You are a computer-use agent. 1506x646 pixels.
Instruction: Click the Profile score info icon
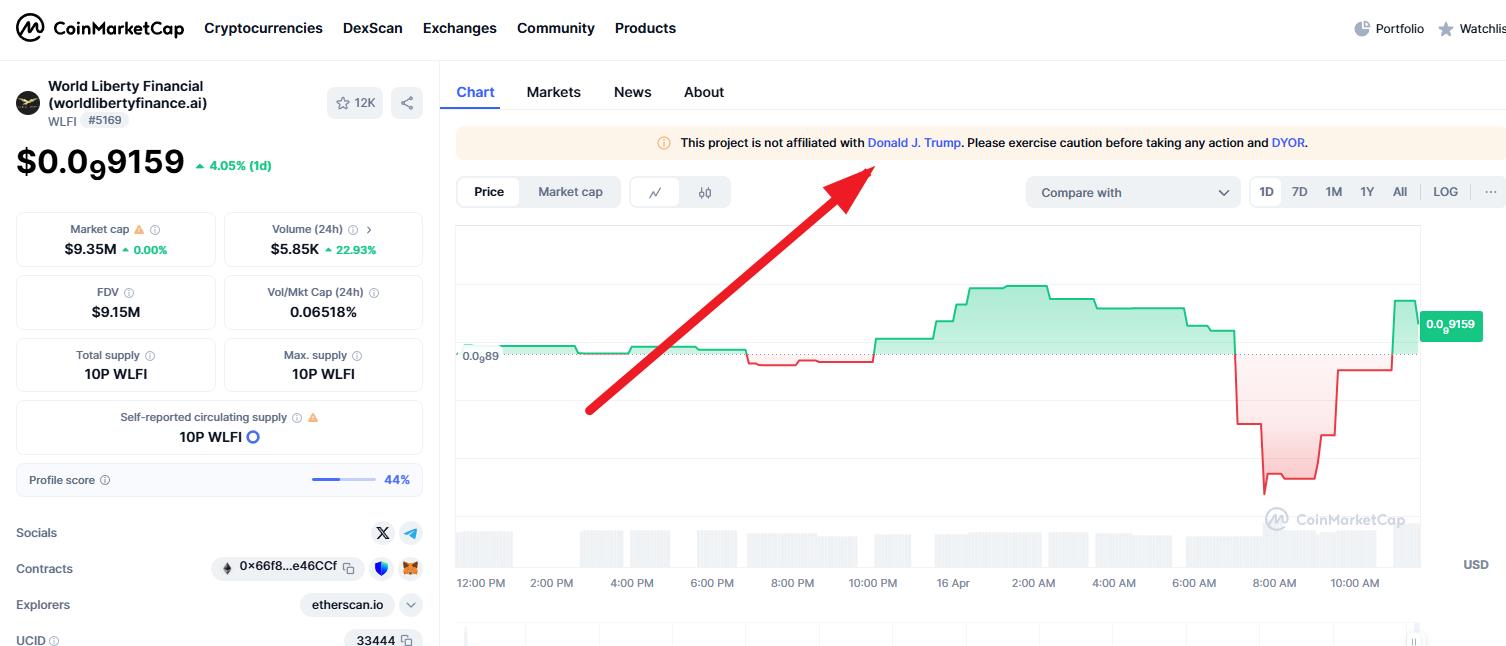click(105, 480)
